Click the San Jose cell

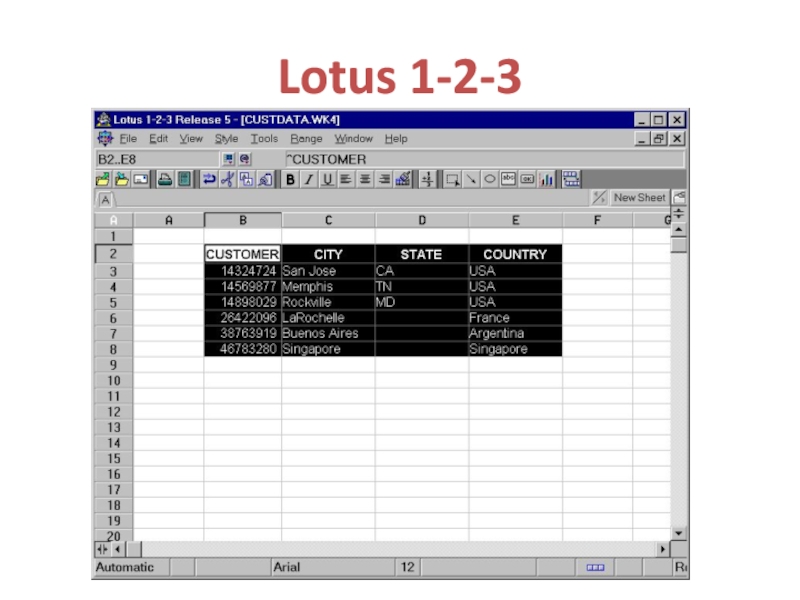click(x=328, y=271)
